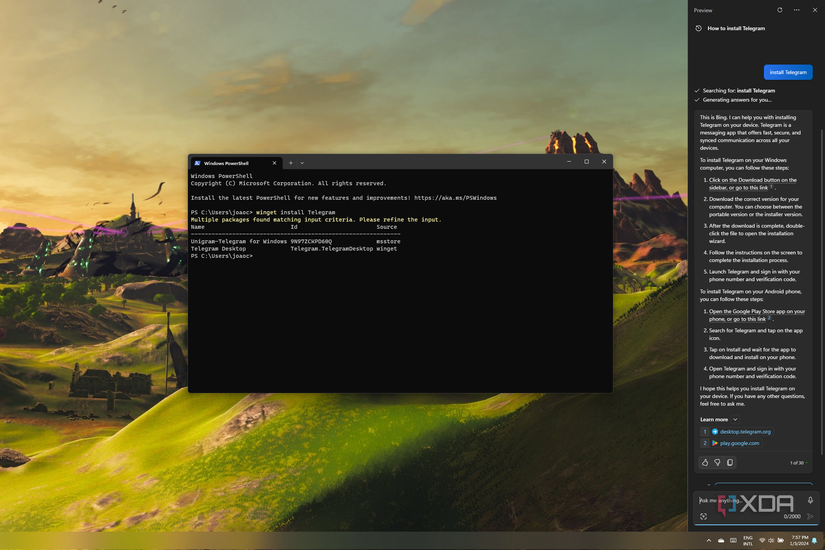The height and width of the screenshot is (550, 825).
Task: Focus the 'Ask me anything...' input box
Action: [x=752, y=501]
